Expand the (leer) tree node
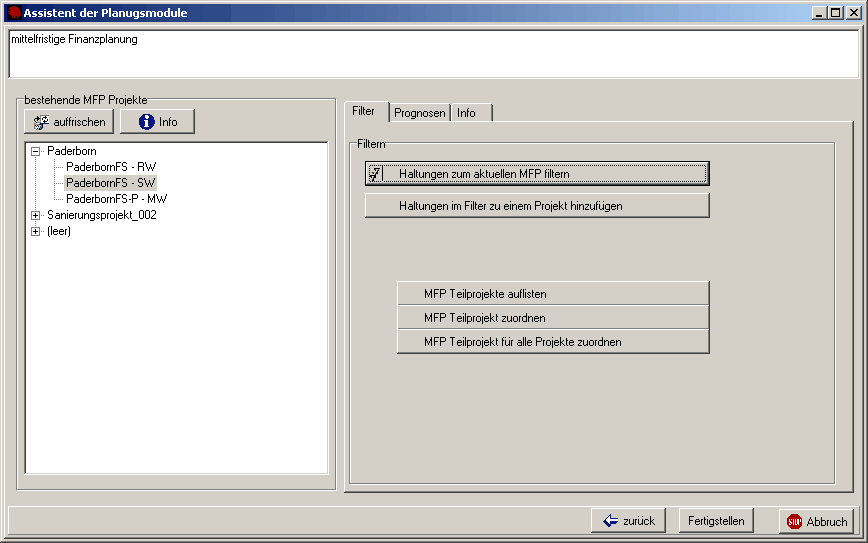868x543 pixels. tap(36, 231)
